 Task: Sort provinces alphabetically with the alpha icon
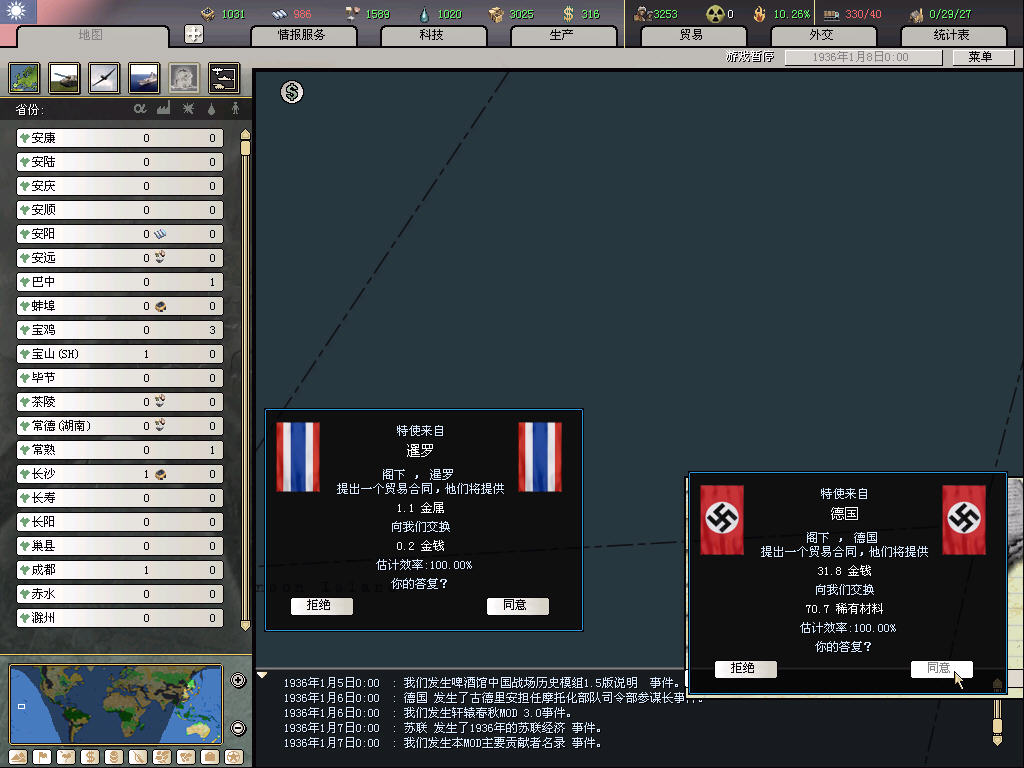click(140, 108)
